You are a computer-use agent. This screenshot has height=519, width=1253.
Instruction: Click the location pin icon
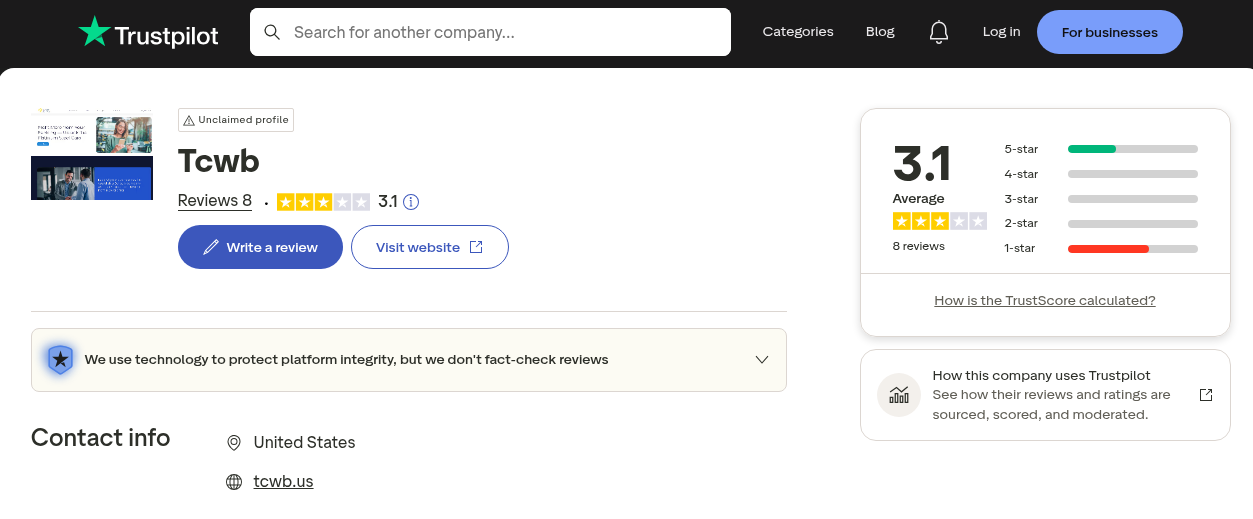coord(234,443)
